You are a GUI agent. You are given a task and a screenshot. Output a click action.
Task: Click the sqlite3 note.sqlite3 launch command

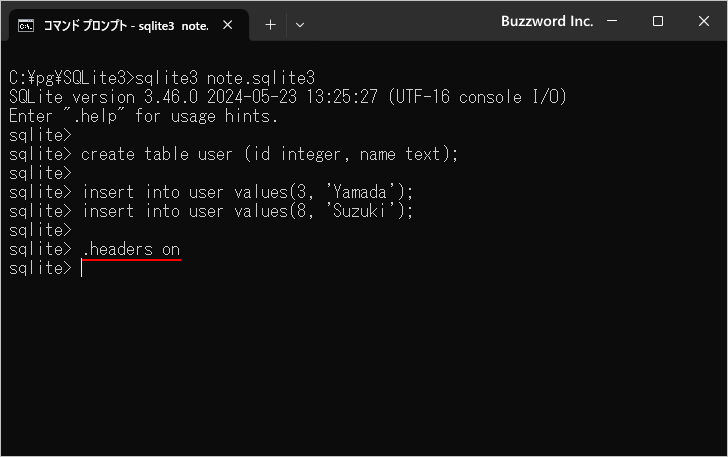coord(225,78)
